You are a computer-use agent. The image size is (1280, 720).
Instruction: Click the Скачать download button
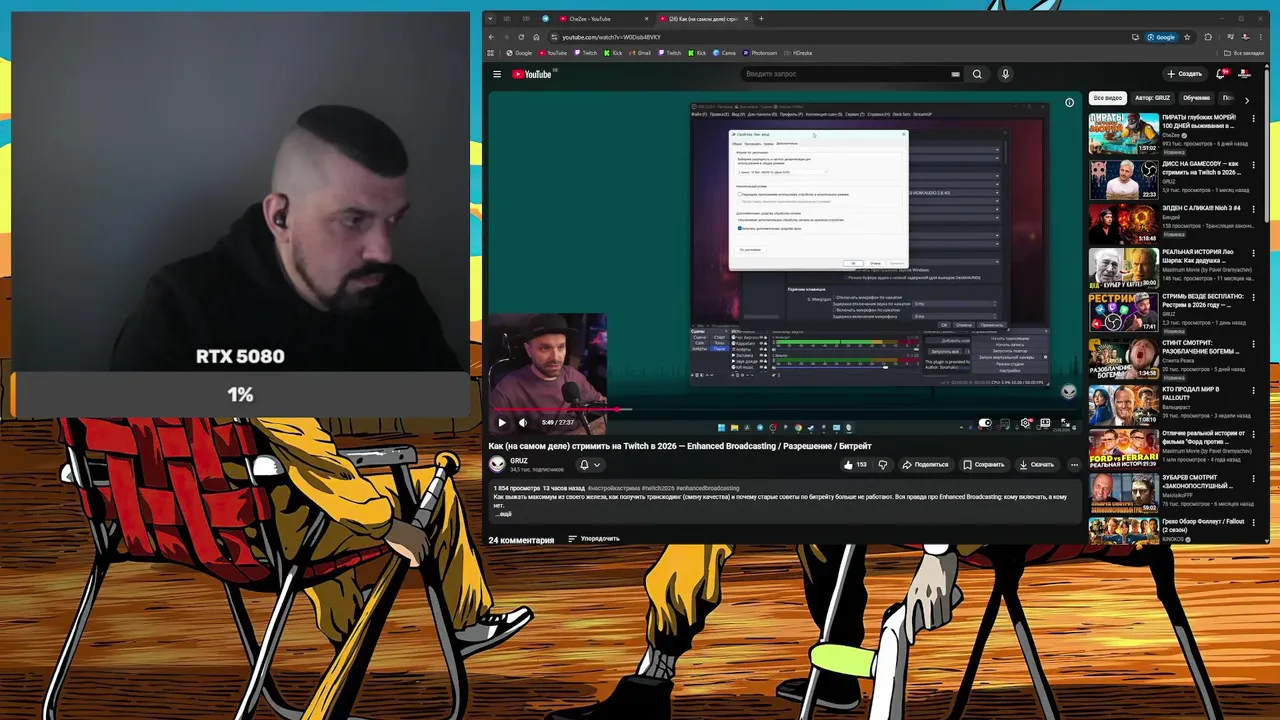point(1036,464)
